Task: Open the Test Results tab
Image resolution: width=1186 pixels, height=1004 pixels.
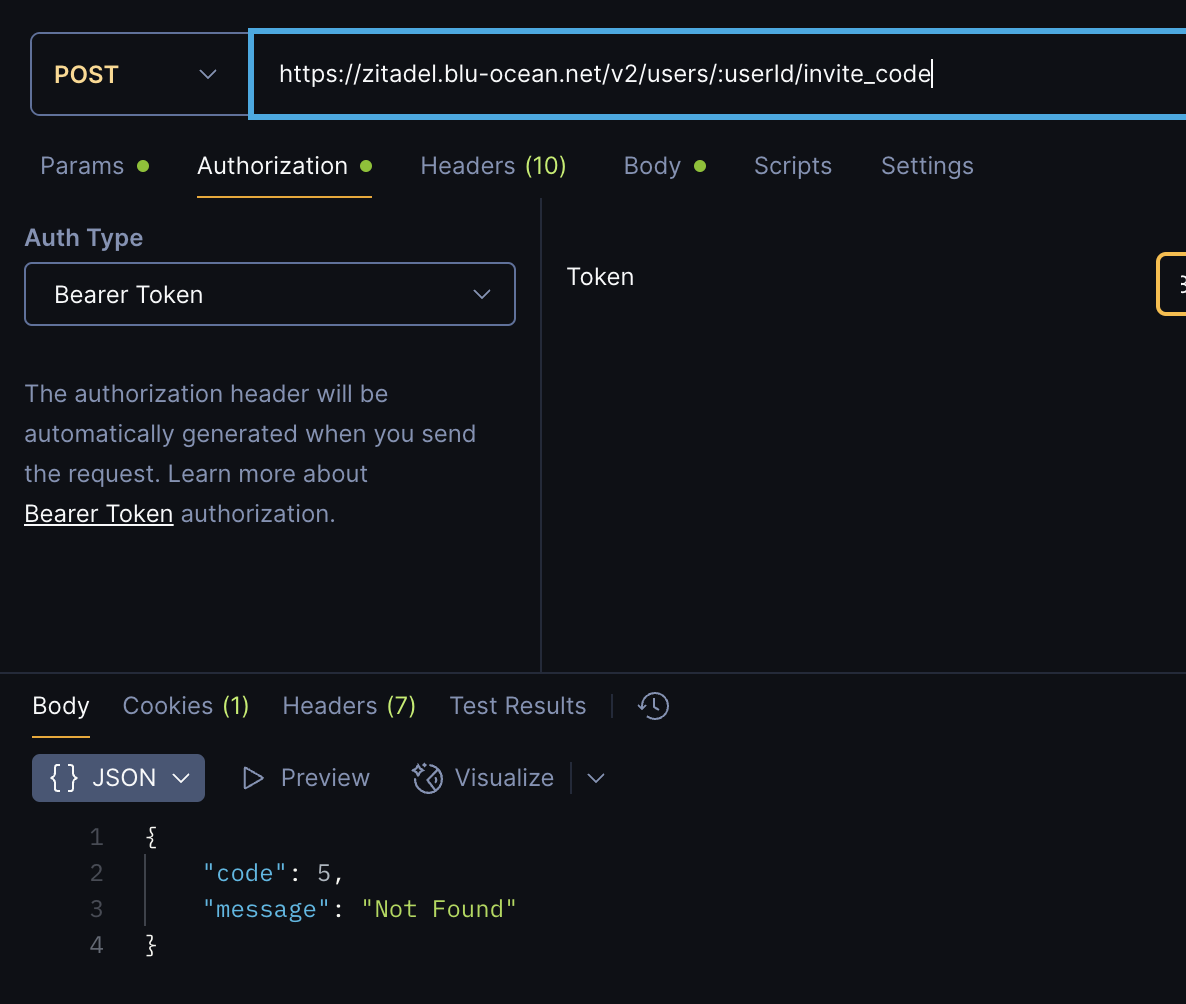Action: point(517,705)
